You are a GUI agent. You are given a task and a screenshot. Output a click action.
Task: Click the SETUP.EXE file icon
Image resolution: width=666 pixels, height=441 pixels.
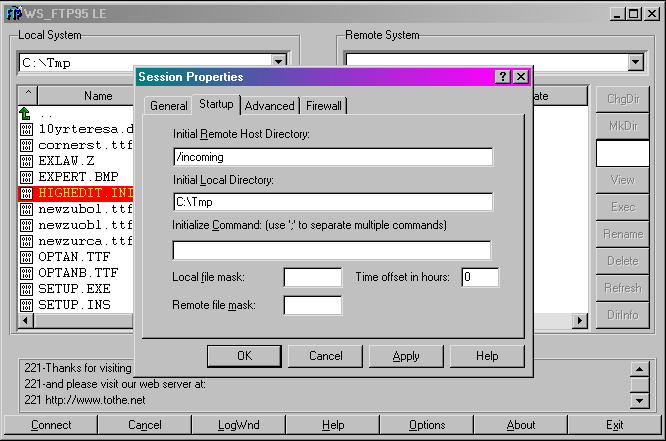[26, 289]
